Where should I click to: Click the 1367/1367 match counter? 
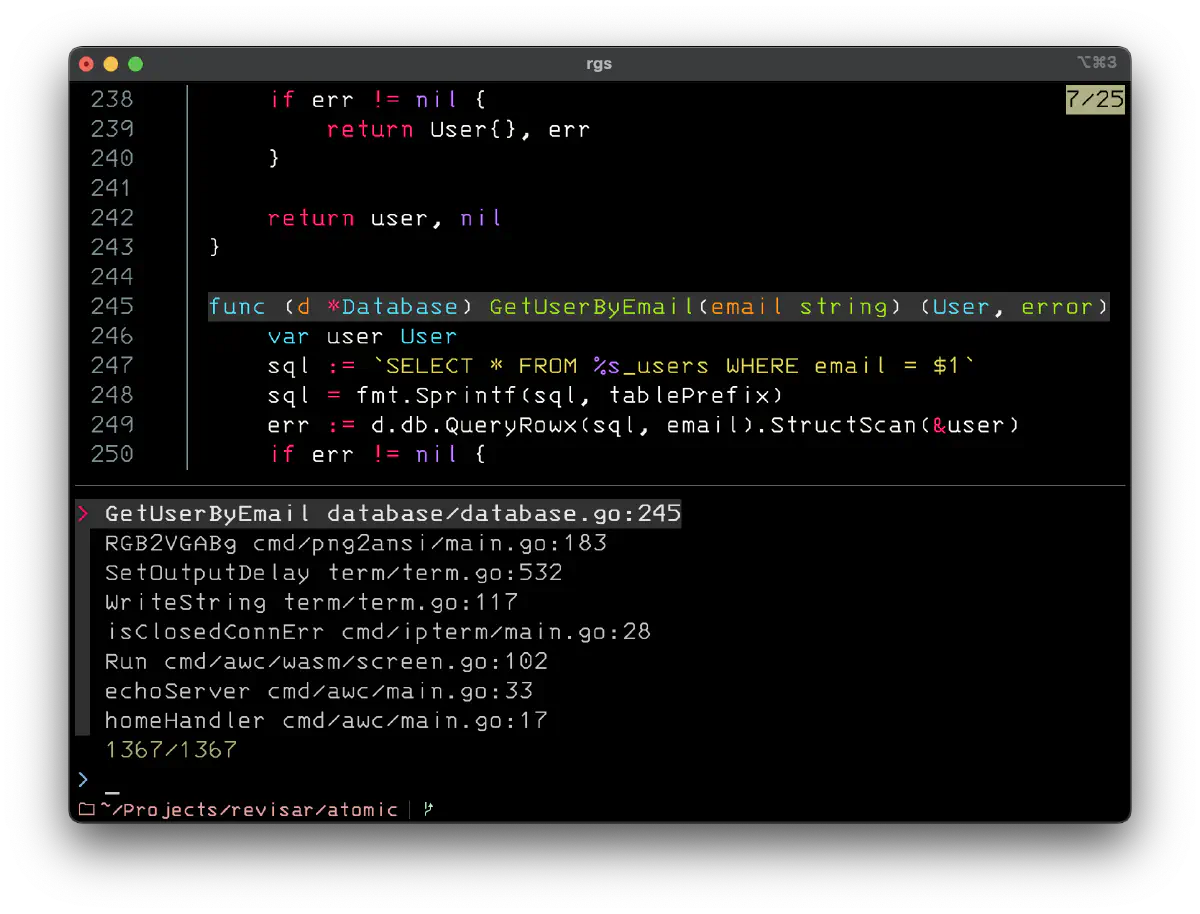pos(170,749)
